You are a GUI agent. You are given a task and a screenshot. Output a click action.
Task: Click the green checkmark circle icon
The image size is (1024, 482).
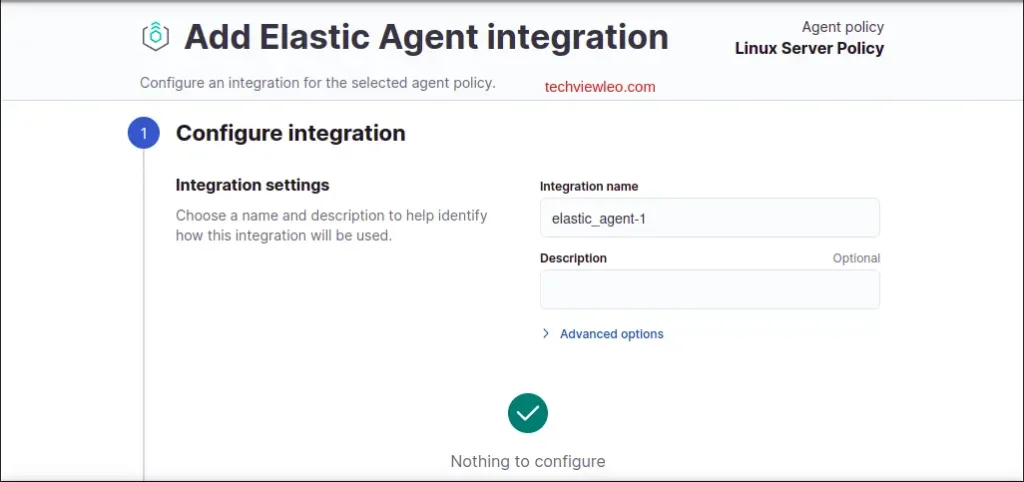click(528, 412)
